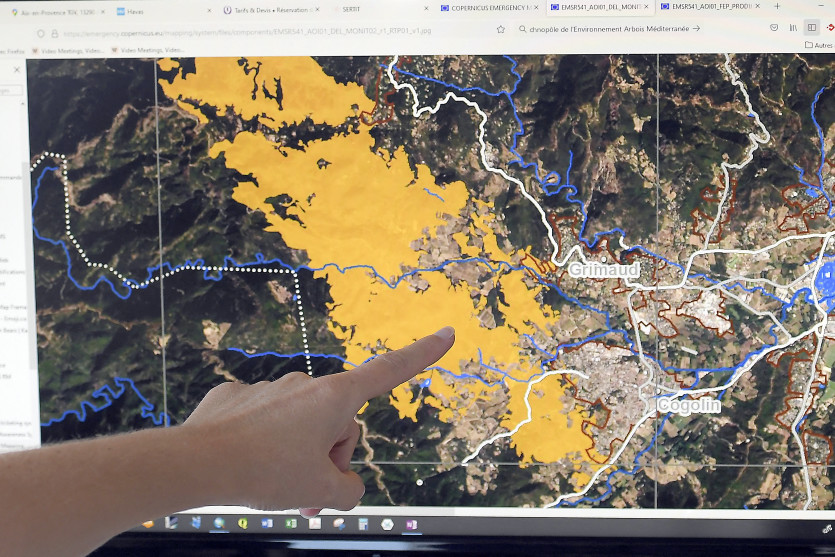Close the left sidebar panel with X
This screenshot has height=557, width=835.
(x=17, y=70)
